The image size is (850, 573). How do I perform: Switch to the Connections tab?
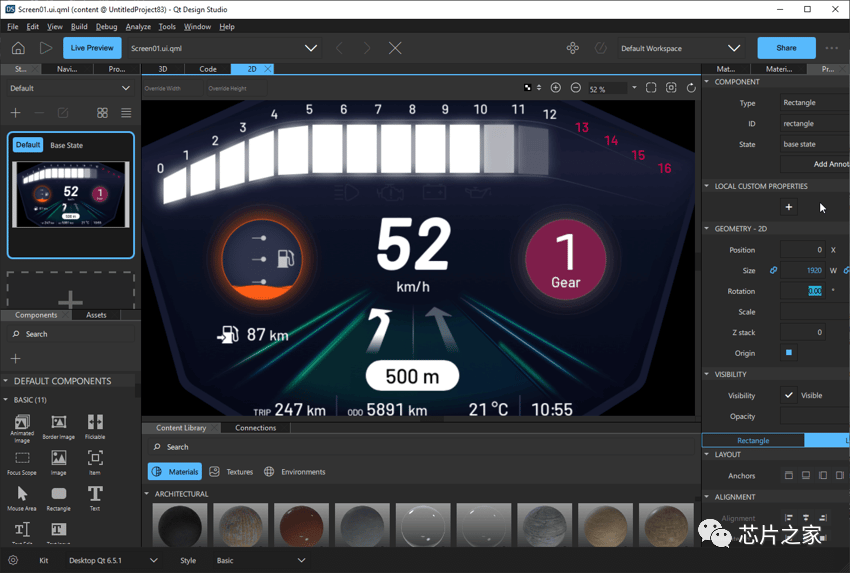pos(255,428)
